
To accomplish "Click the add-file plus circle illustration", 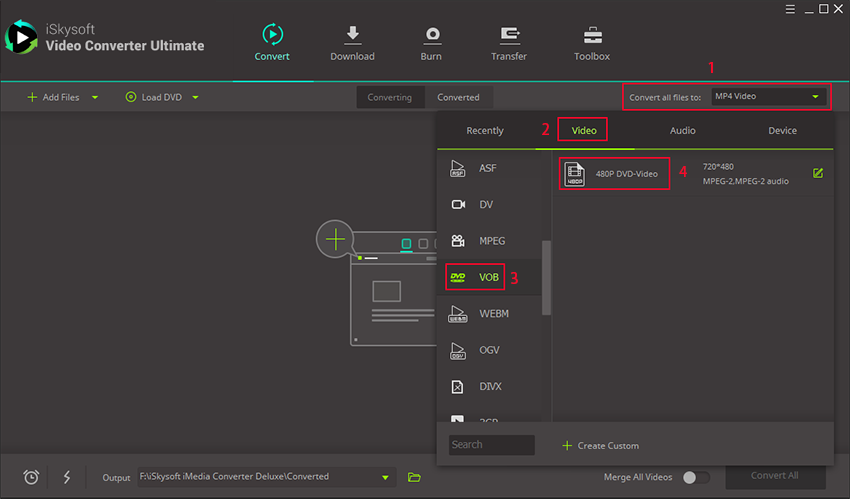I will (x=335, y=239).
